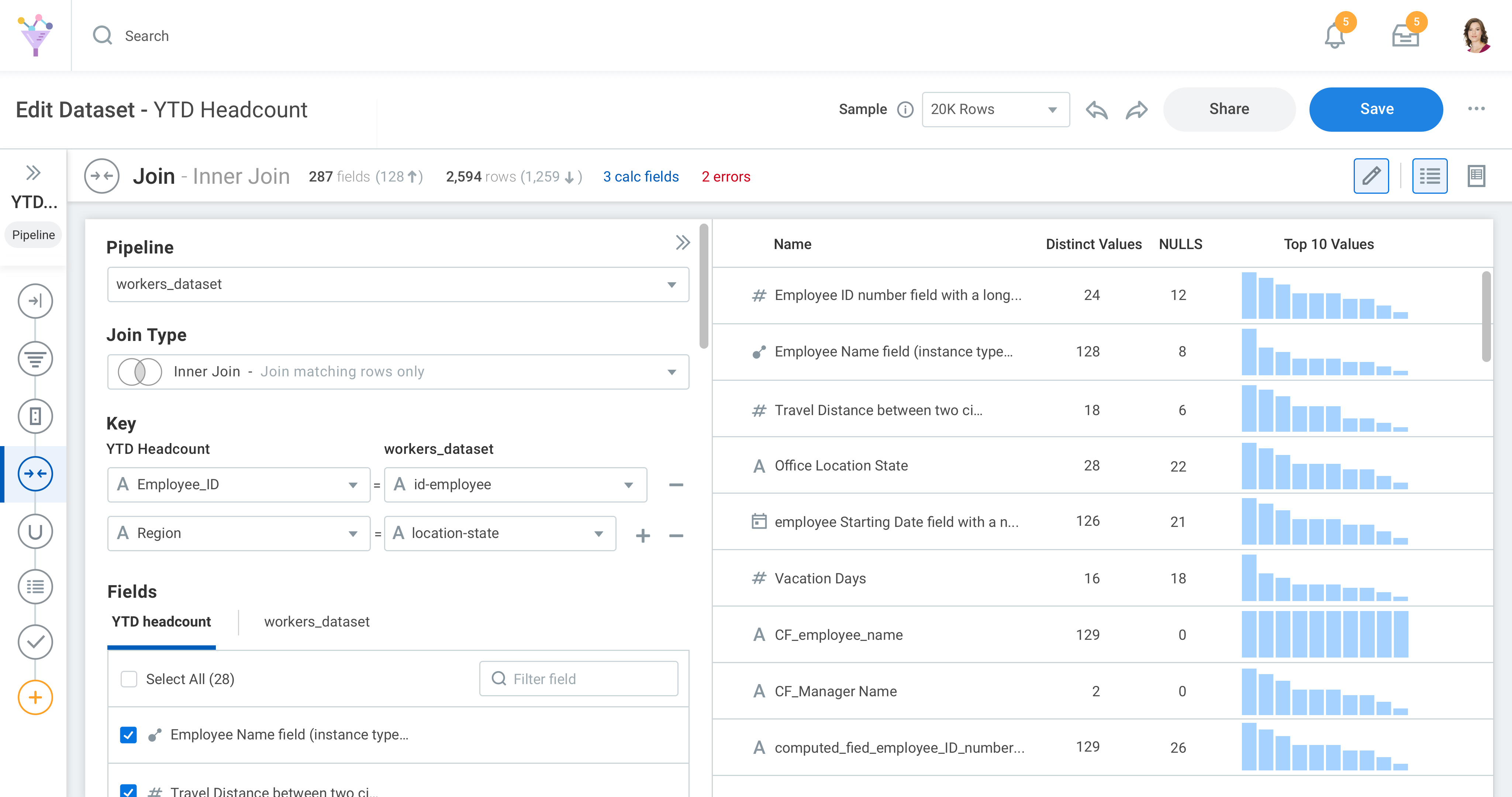Select the Filter stage in the pipeline sidebar
Screen dimensions: 1512x797
click(35, 358)
